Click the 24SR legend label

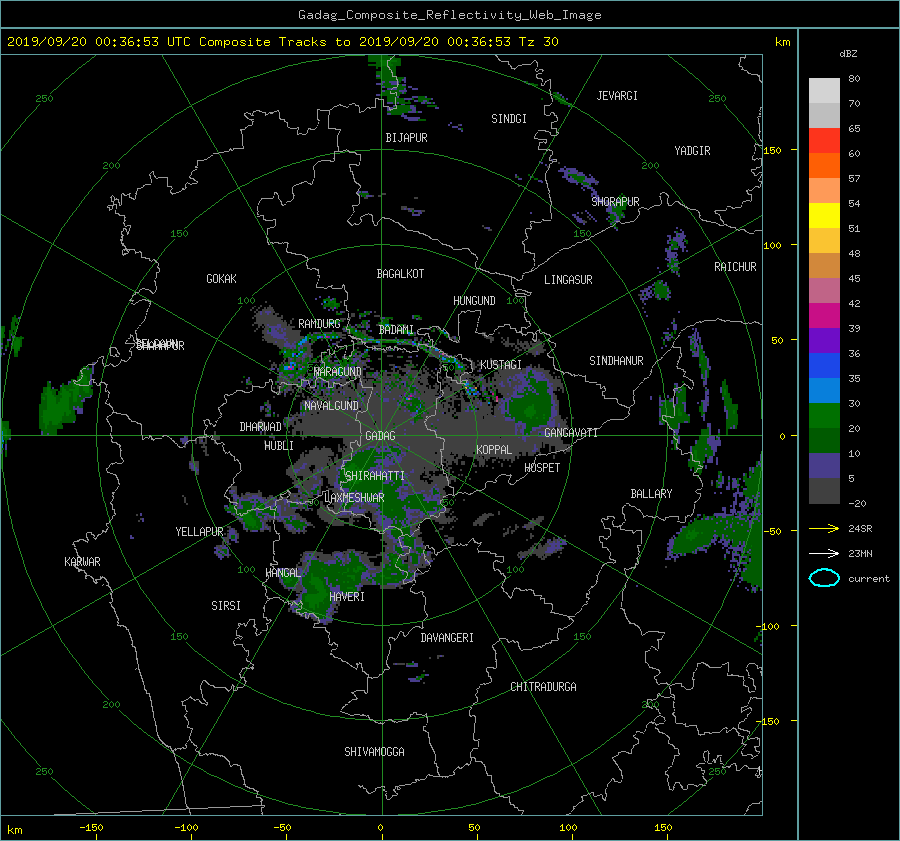tap(860, 528)
